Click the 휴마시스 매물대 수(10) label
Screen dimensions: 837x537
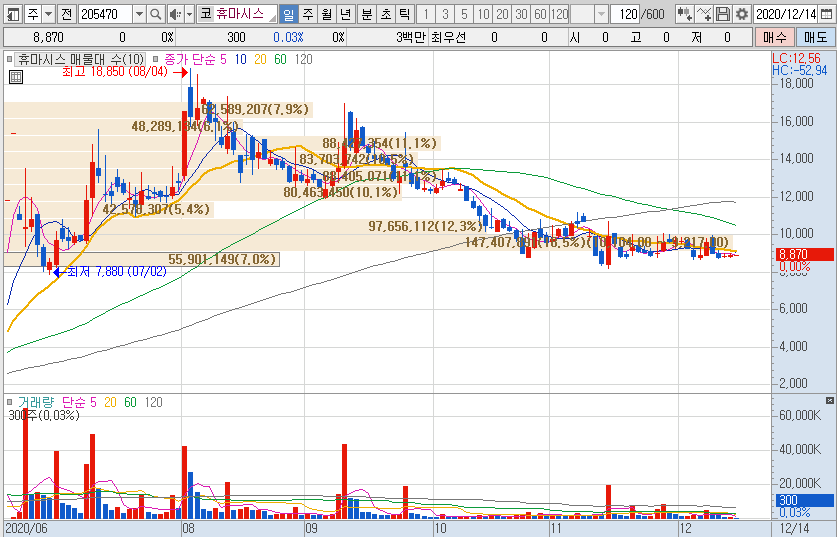pos(80,59)
